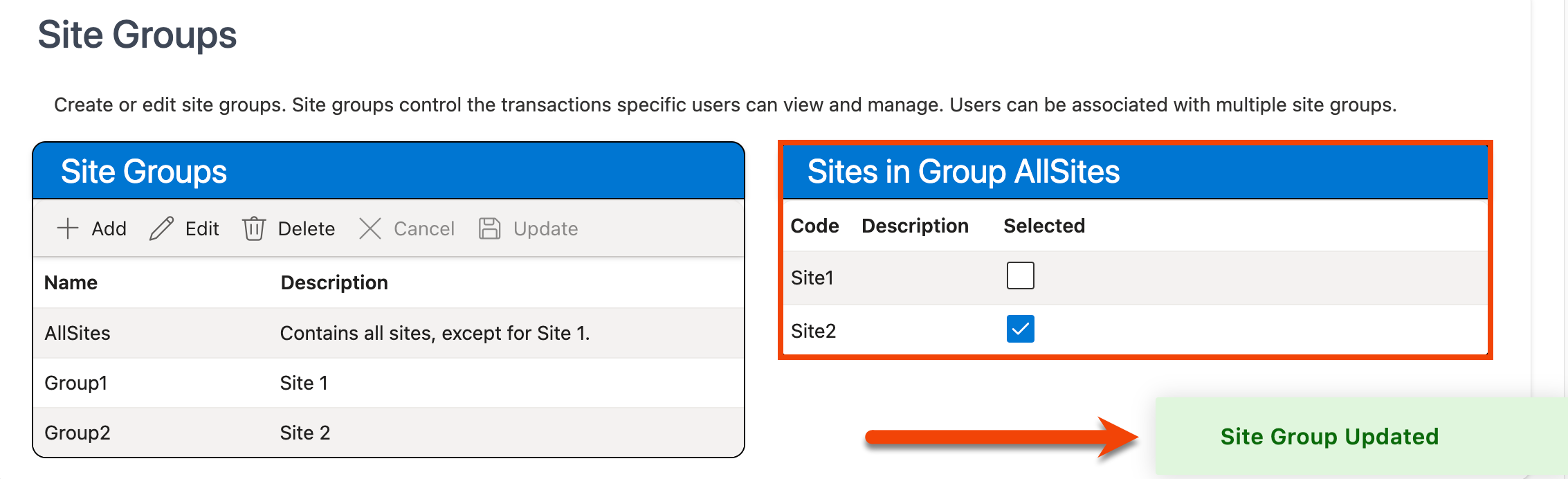The image size is (1568, 479).
Task: Select the AllSites name cell
Action: coord(78,333)
